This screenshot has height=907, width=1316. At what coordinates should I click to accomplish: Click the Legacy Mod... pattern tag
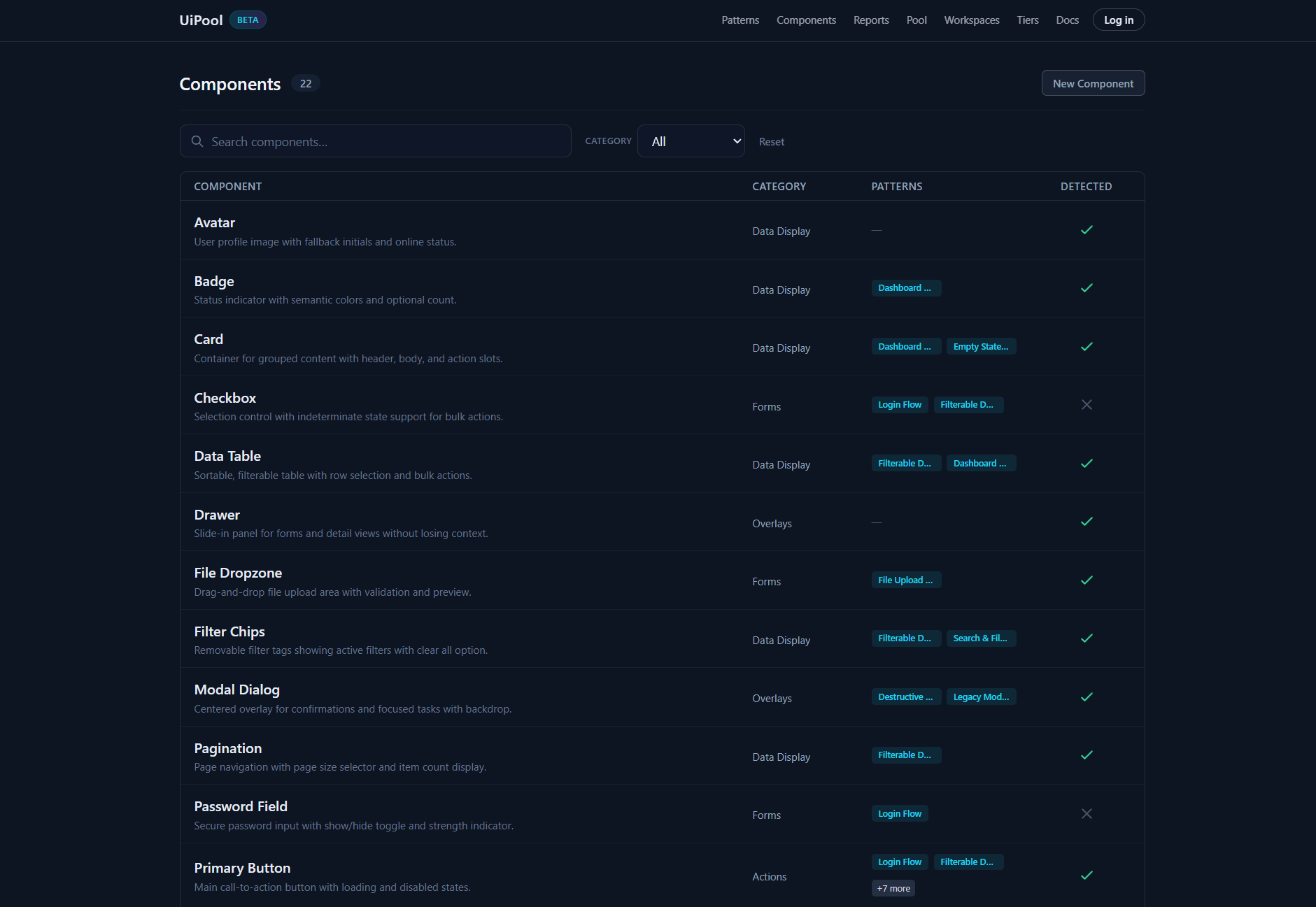(981, 697)
